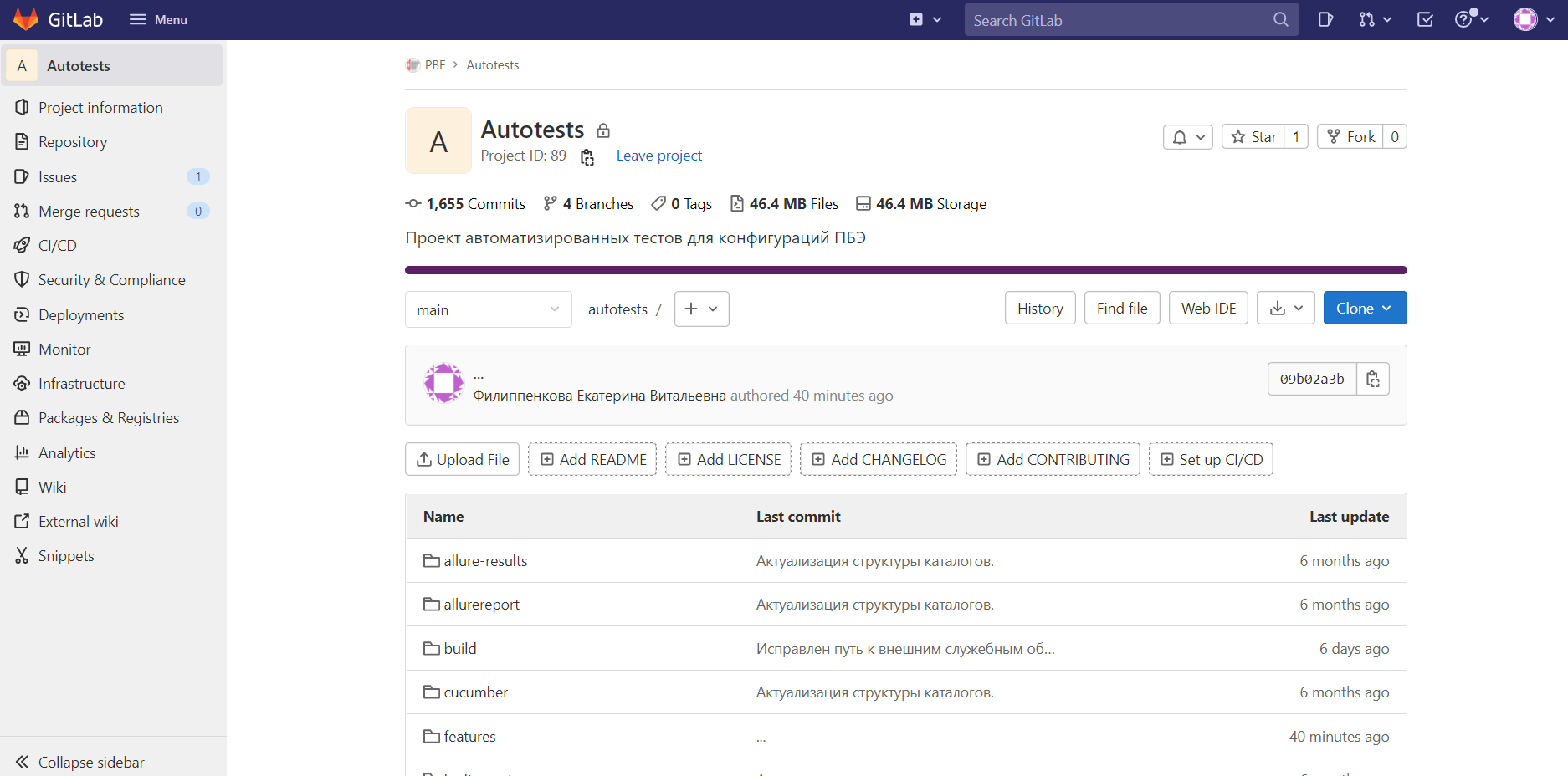Focus the Search GitLab field

1117,20
